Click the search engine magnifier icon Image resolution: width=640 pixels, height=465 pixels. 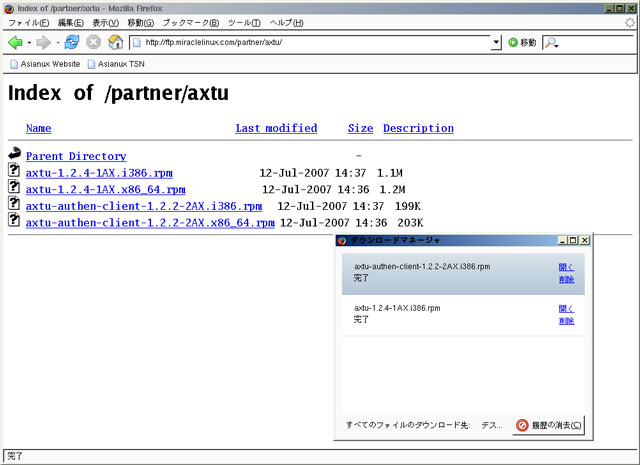pos(551,42)
